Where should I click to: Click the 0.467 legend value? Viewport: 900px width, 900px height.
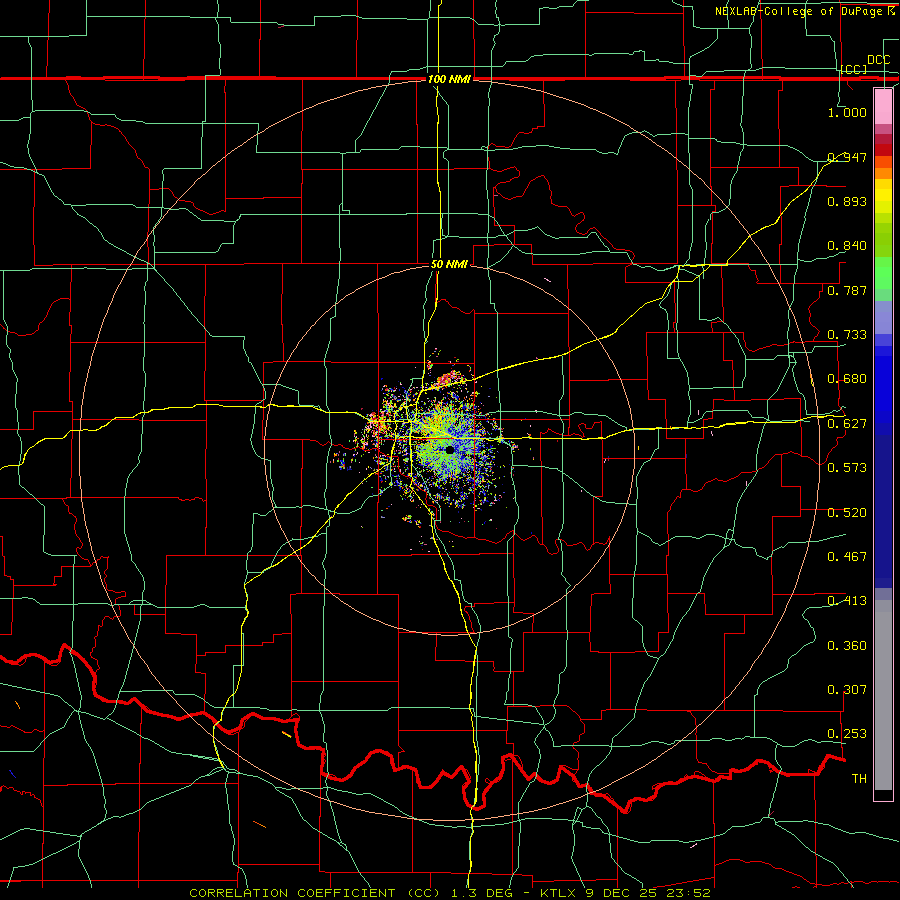(x=847, y=557)
